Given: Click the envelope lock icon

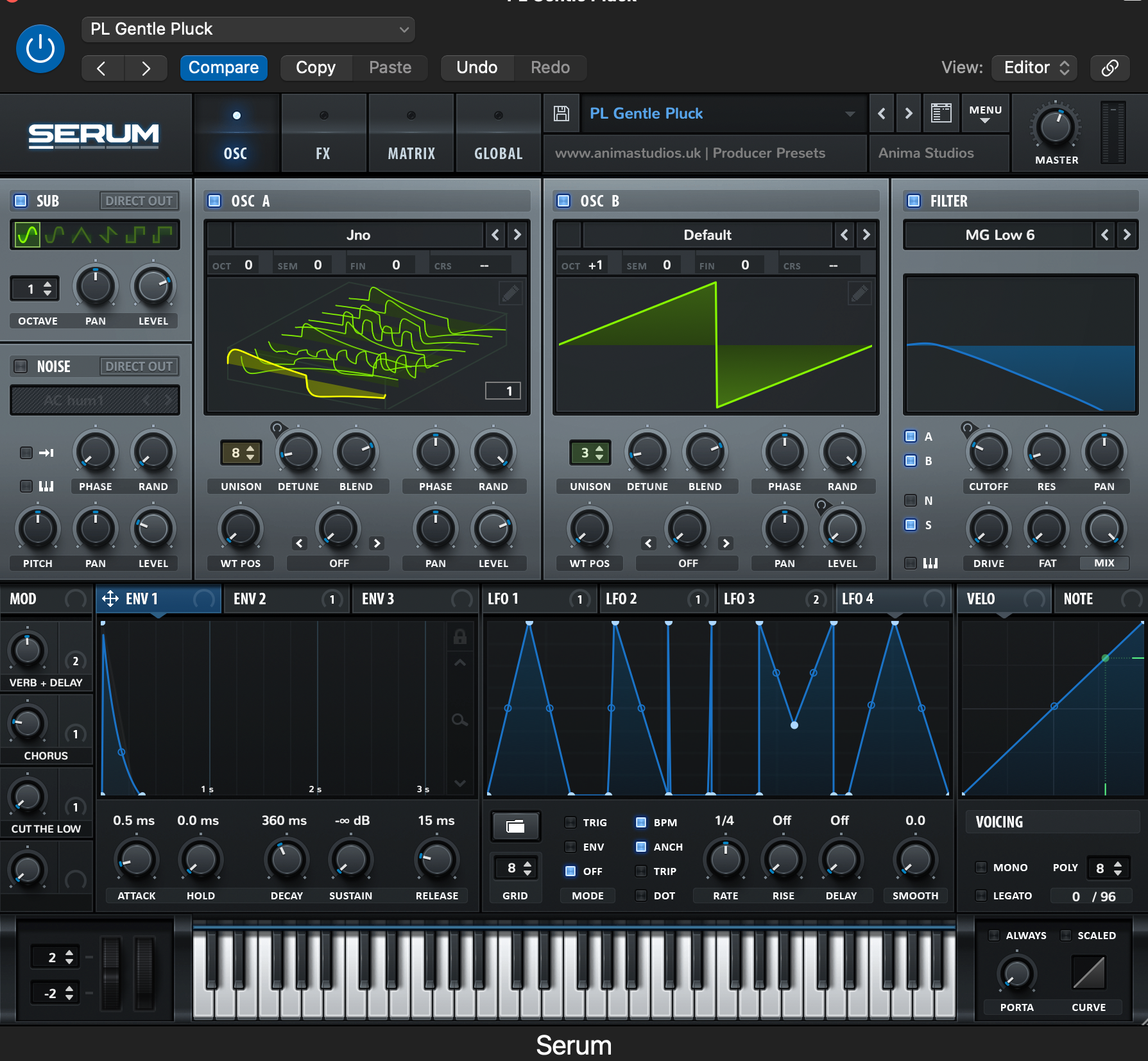Looking at the screenshot, I should [x=459, y=637].
